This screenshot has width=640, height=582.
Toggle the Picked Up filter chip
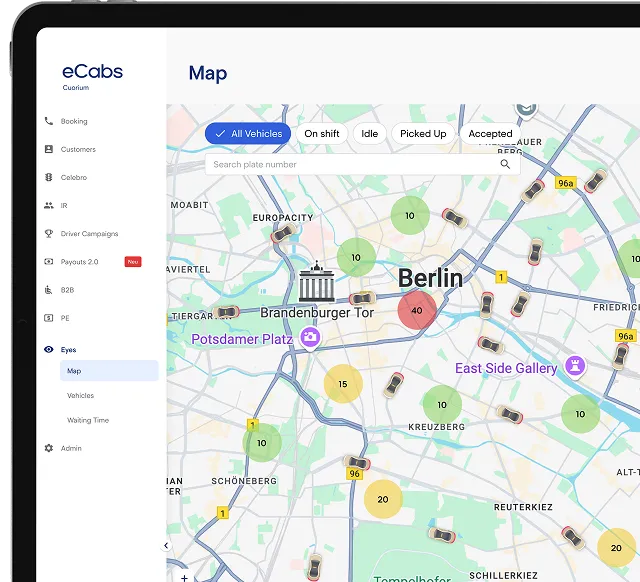[423, 133]
